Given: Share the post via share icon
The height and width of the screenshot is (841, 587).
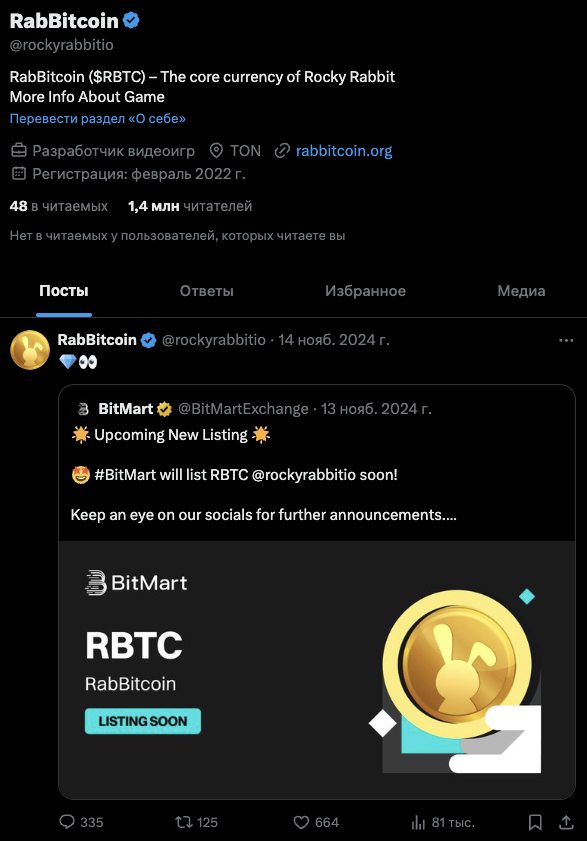Looking at the screenshot, I should (x=566, y=822).
